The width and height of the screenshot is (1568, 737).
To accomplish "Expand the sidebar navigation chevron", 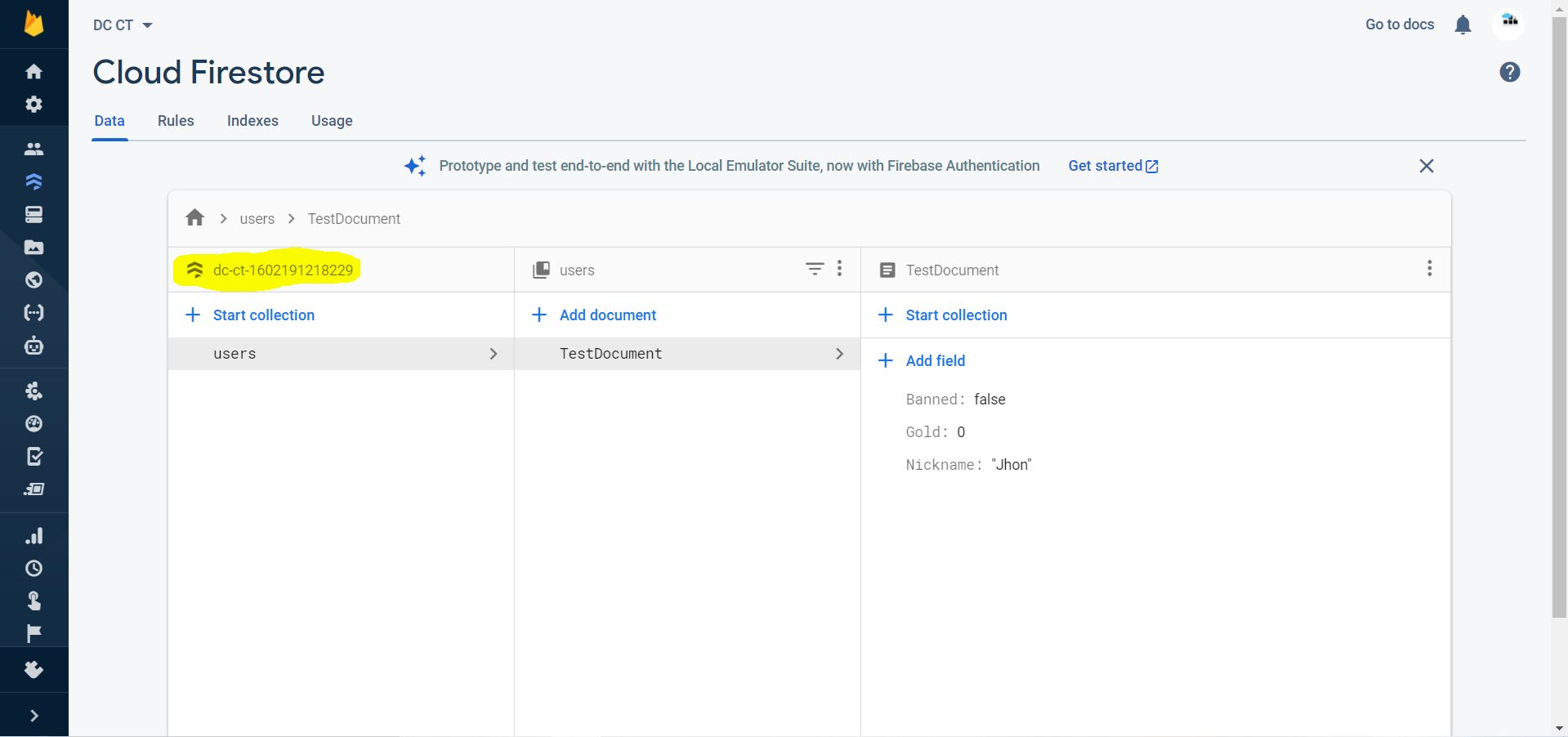I will coord(34,716).
